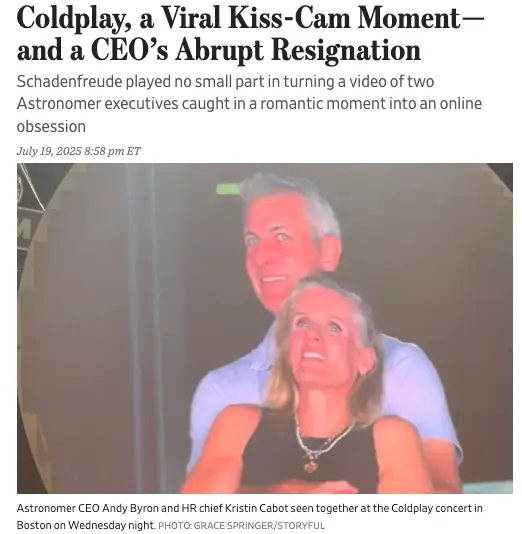The height and width of the screenshot is (534, 522).
Task: Open the concert kiss-cam photo
Action: (x=265, y=328)
